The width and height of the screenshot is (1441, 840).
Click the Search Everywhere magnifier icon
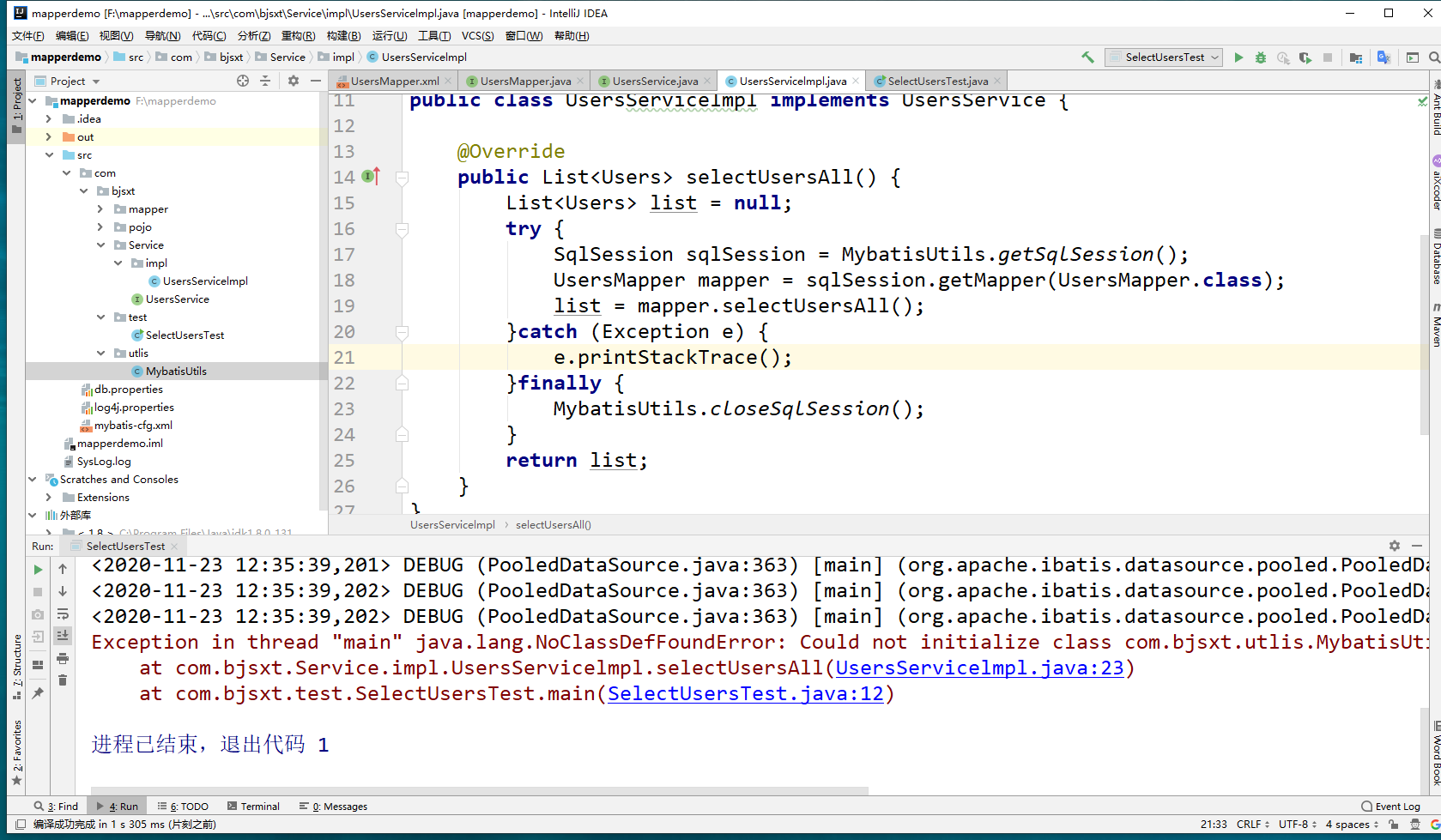click(x=1434, y=57)
